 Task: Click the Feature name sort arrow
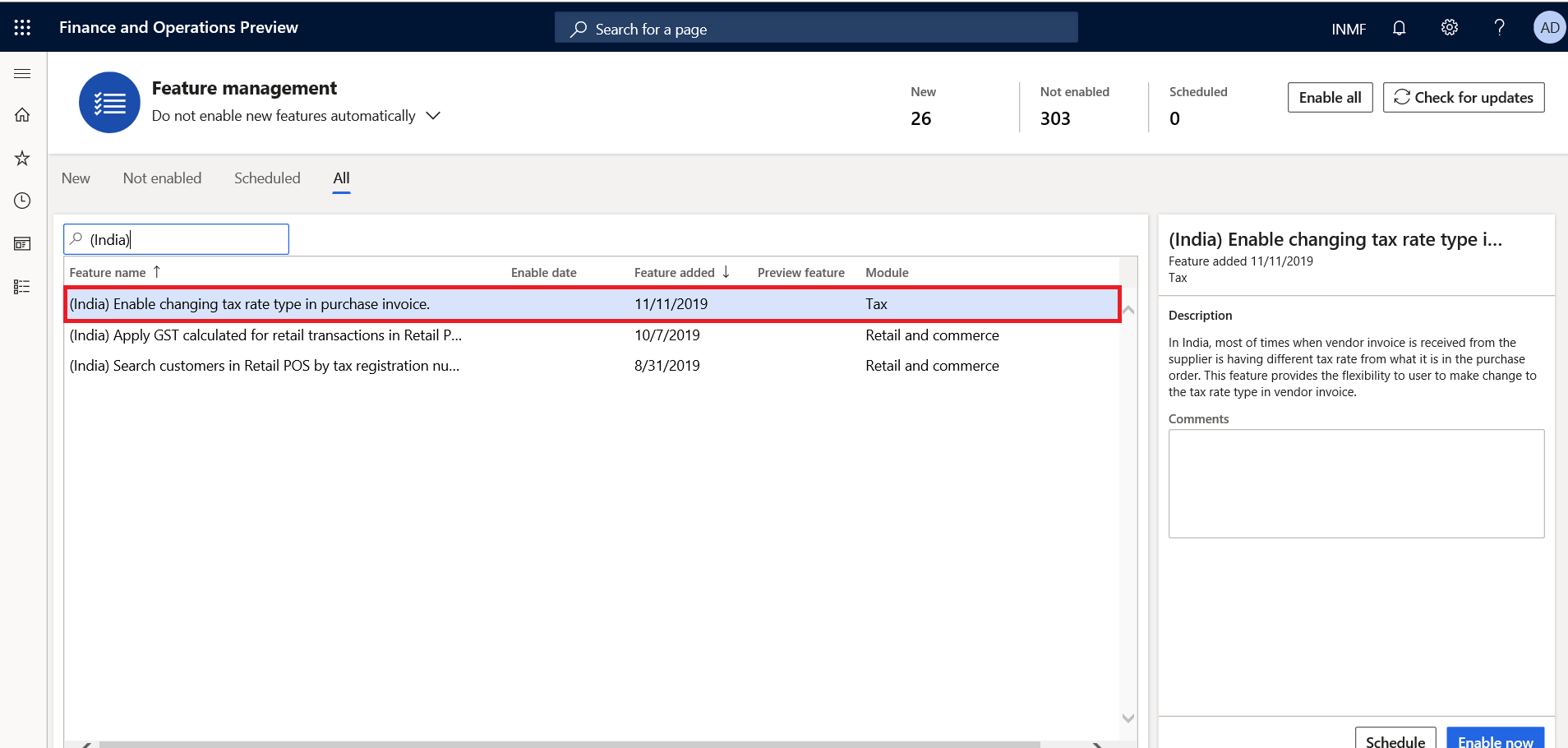click(156, 272)
